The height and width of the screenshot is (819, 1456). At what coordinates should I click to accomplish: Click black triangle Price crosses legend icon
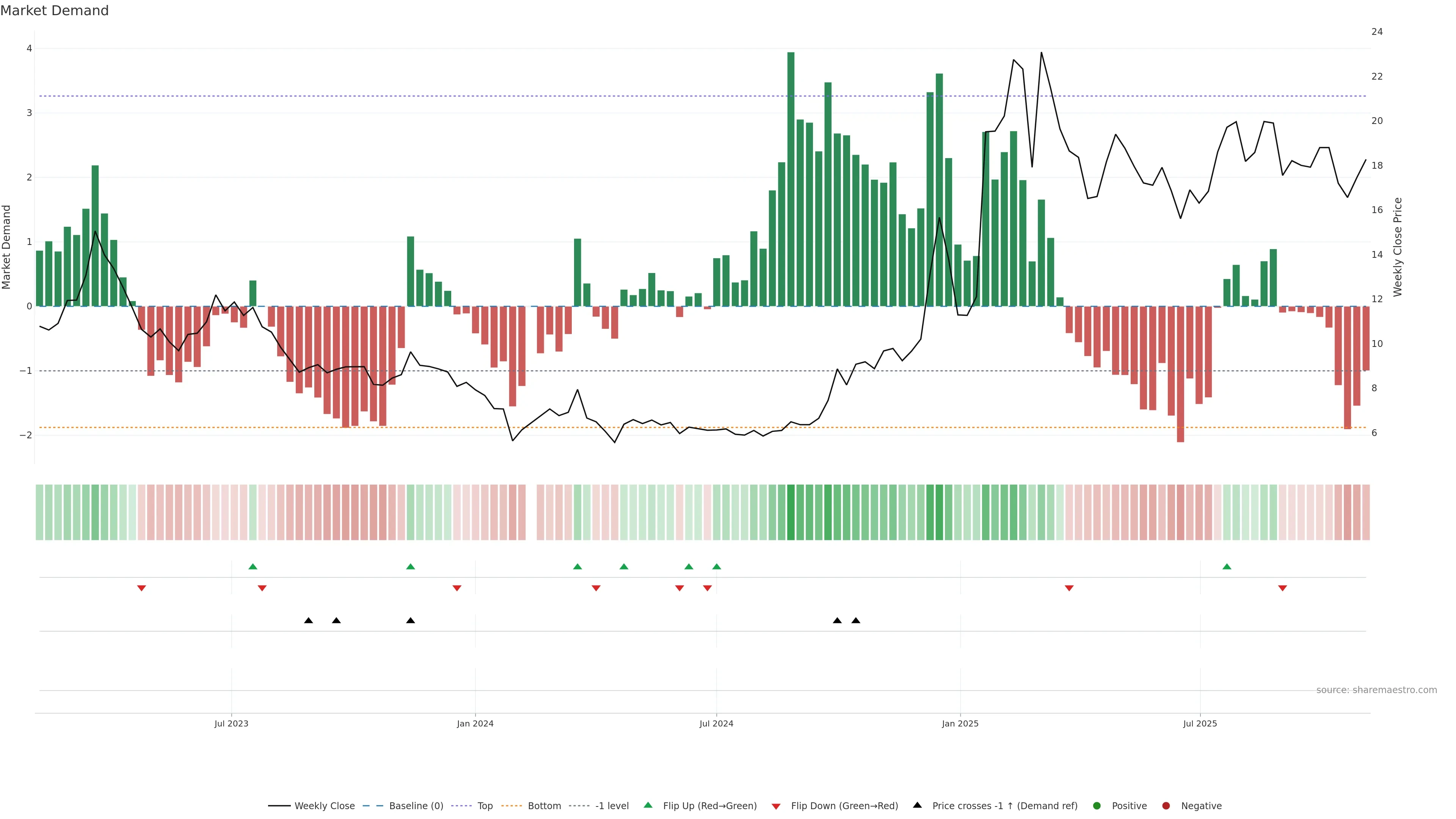917,805
